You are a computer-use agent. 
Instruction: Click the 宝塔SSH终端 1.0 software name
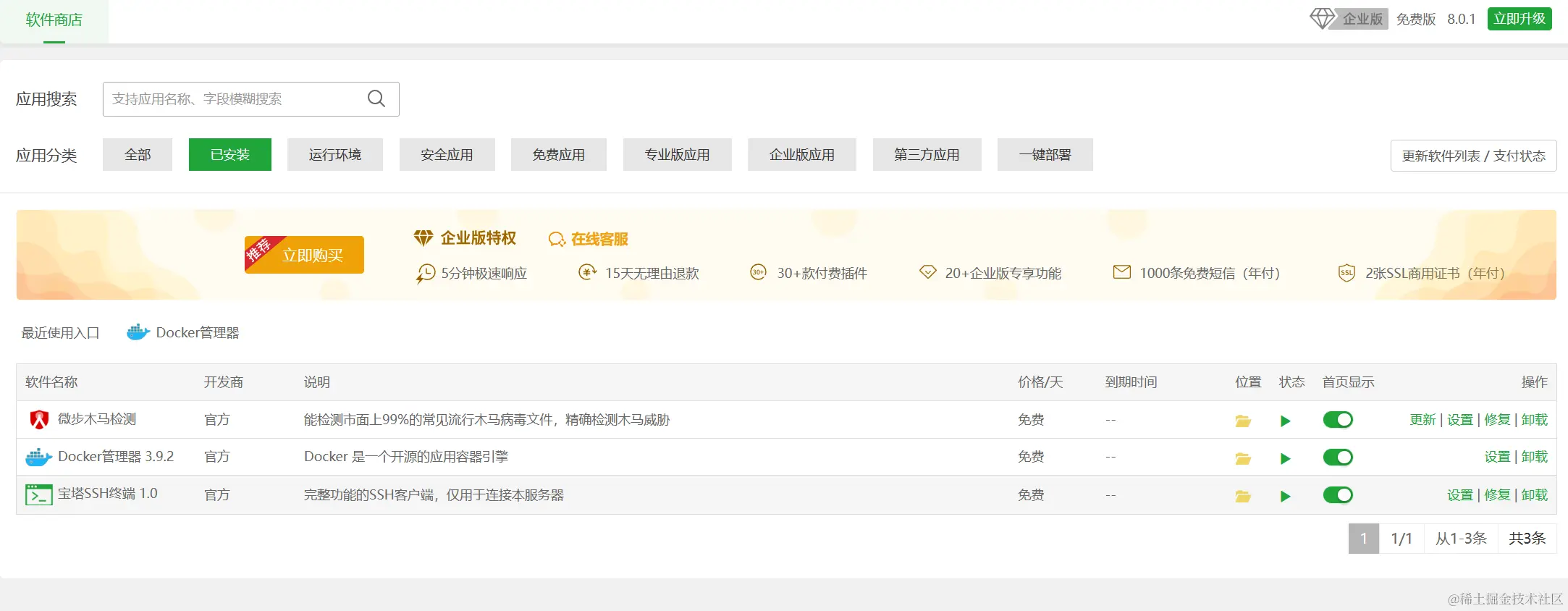pos(108,494)
